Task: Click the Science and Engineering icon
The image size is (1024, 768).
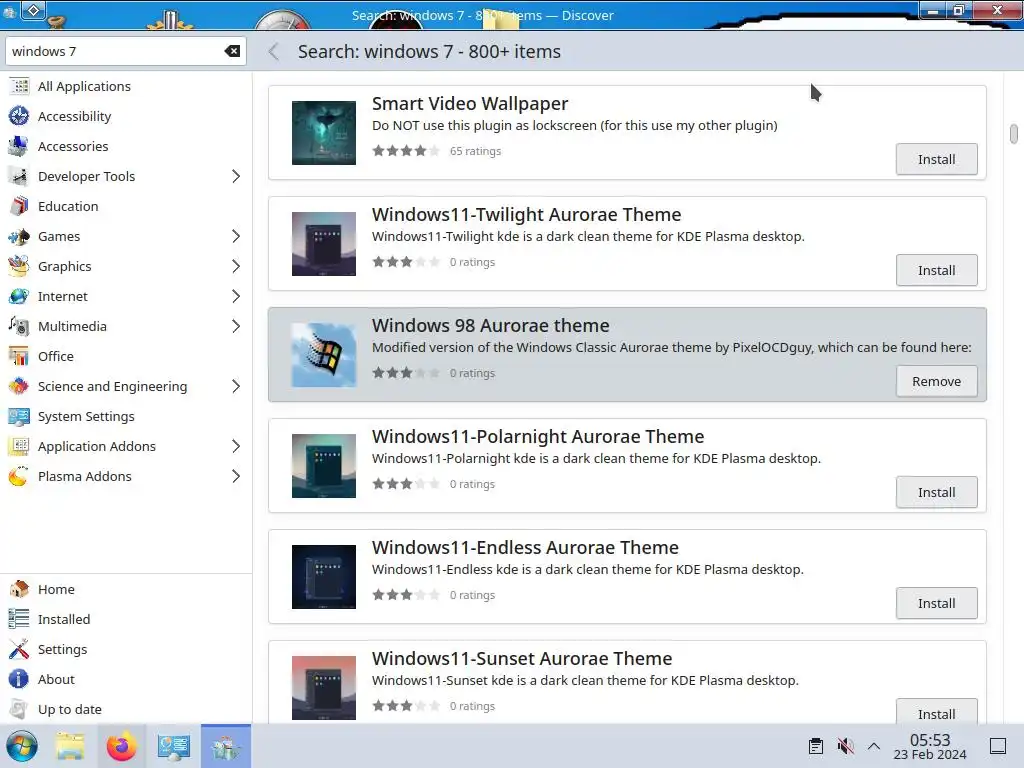Action: [x=19, y=387]
